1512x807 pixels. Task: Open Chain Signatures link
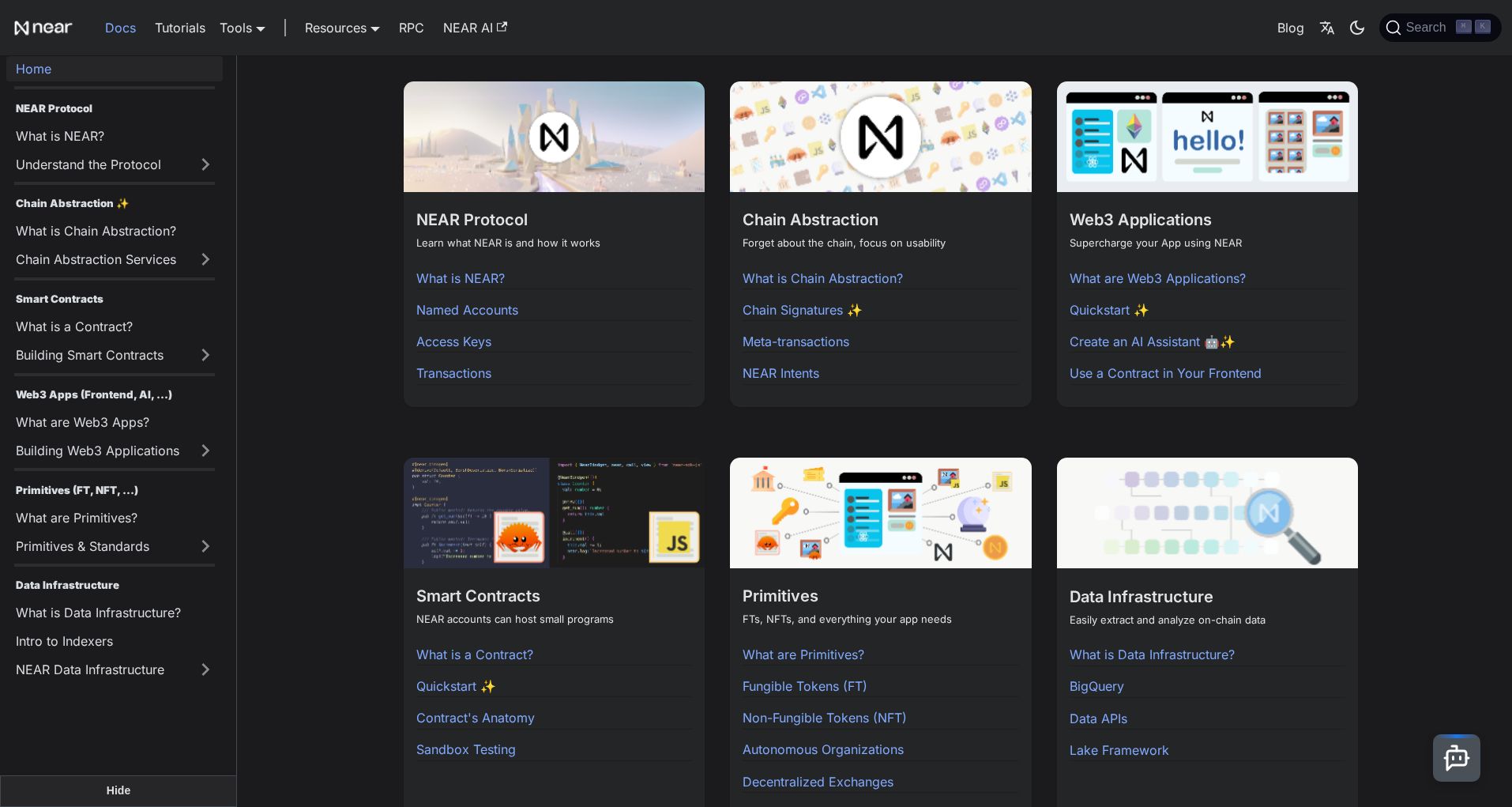[x=802, y=310]
